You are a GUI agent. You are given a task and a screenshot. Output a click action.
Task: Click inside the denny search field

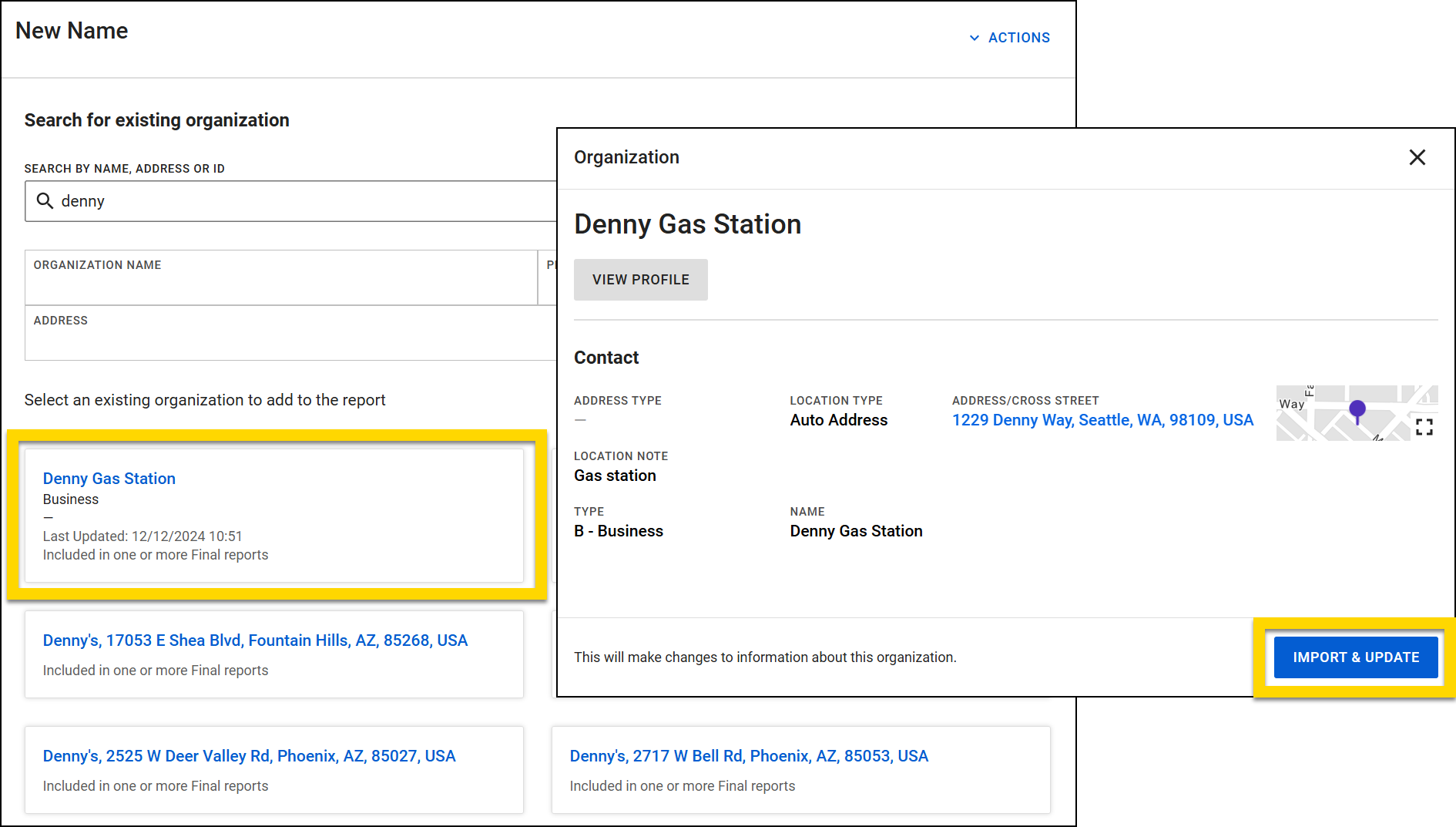[x=231, y=201]
